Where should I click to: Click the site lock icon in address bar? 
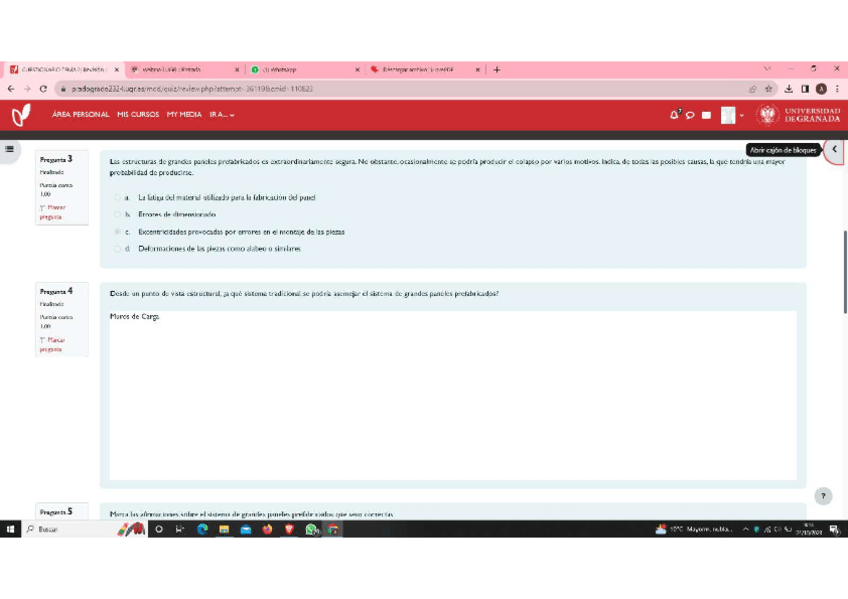point(63,89)
